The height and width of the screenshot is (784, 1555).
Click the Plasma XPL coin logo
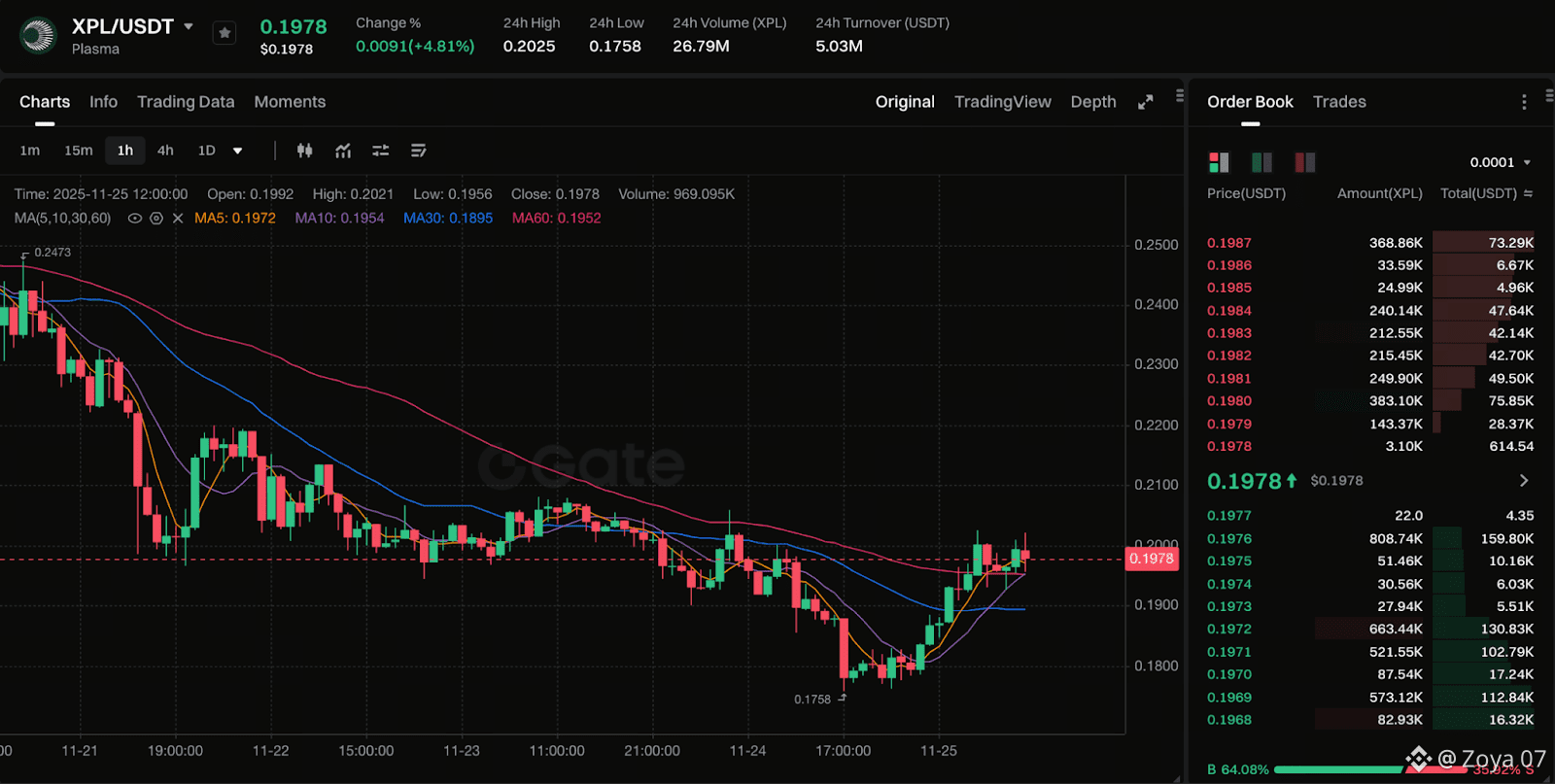coord(38,36)
